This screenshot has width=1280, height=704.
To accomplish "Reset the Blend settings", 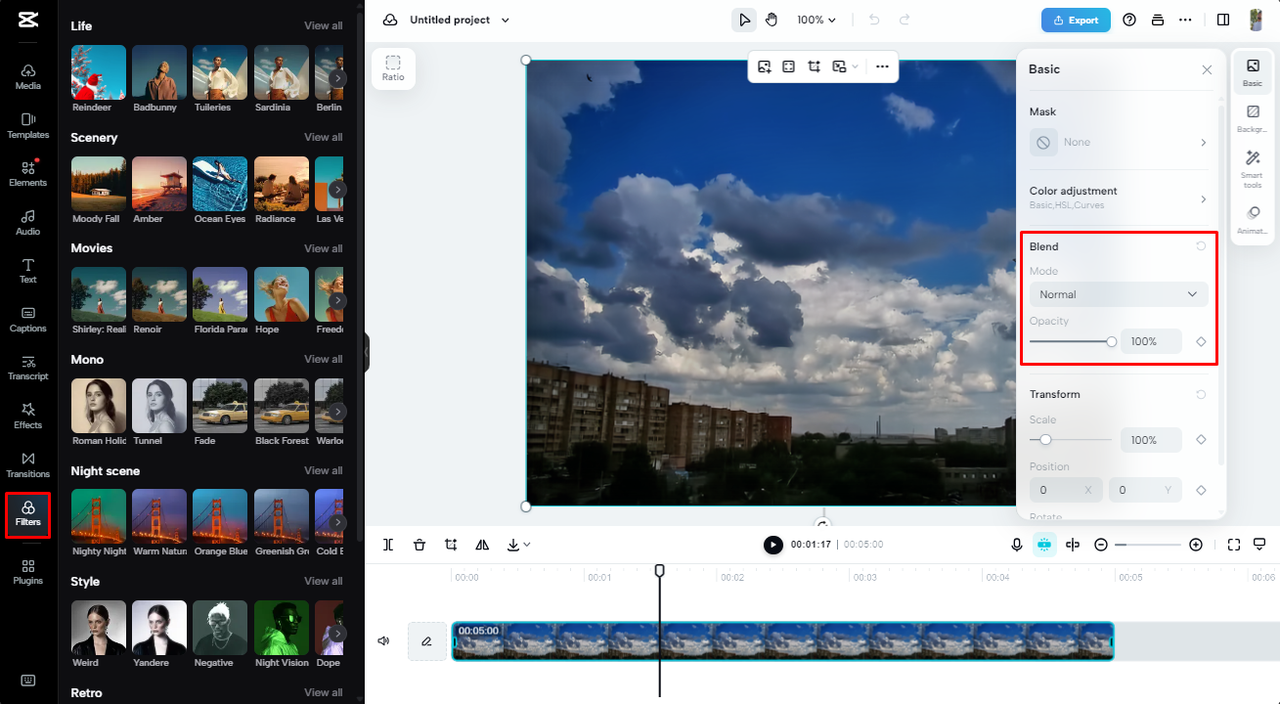I will [x=1201, y=246].
